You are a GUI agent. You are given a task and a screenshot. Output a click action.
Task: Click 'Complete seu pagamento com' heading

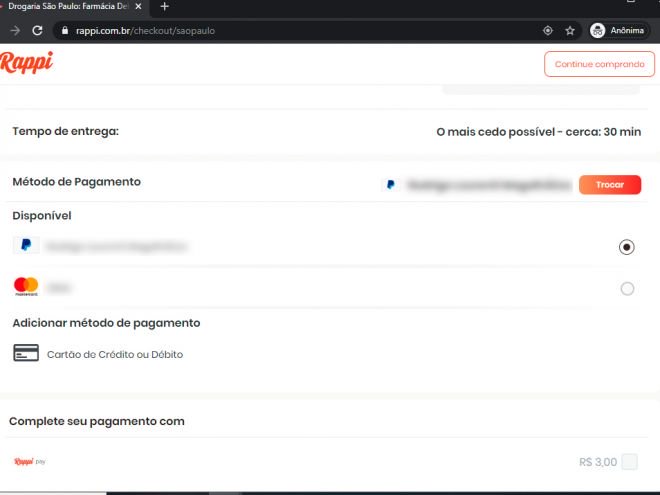click(97, 421)
